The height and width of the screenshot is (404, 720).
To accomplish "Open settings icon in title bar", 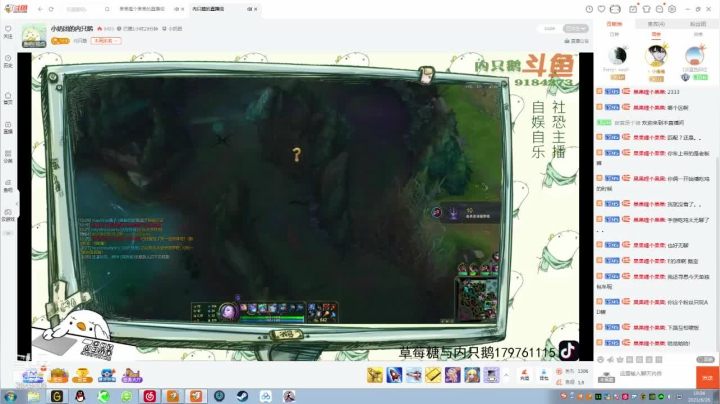I will (x=672, y=9).
